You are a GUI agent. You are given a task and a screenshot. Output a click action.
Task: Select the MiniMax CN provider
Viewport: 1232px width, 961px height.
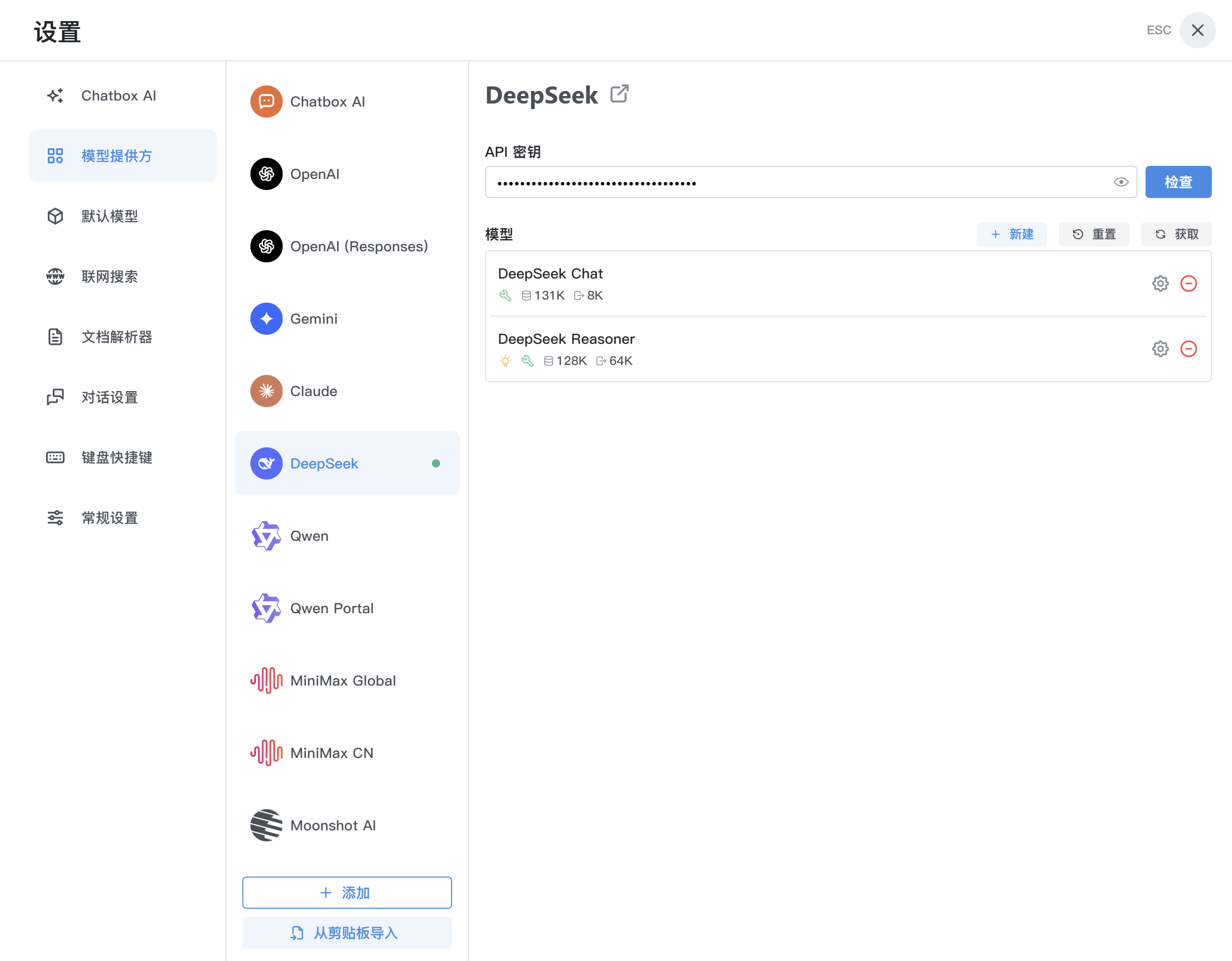point(347,753)
